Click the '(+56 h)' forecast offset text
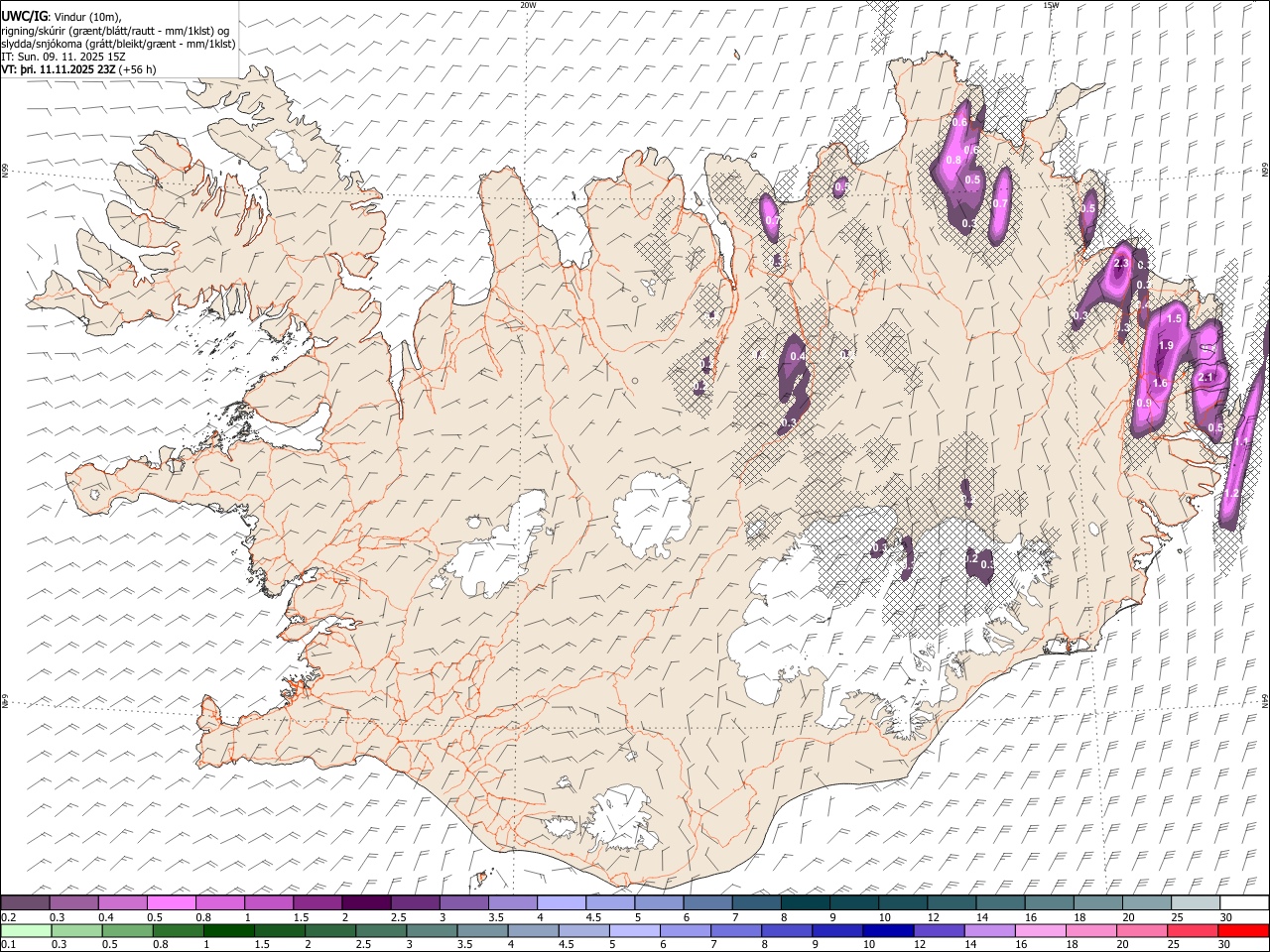The width and height of the screenshot is (1270, 952). click(x=137, y=69)
